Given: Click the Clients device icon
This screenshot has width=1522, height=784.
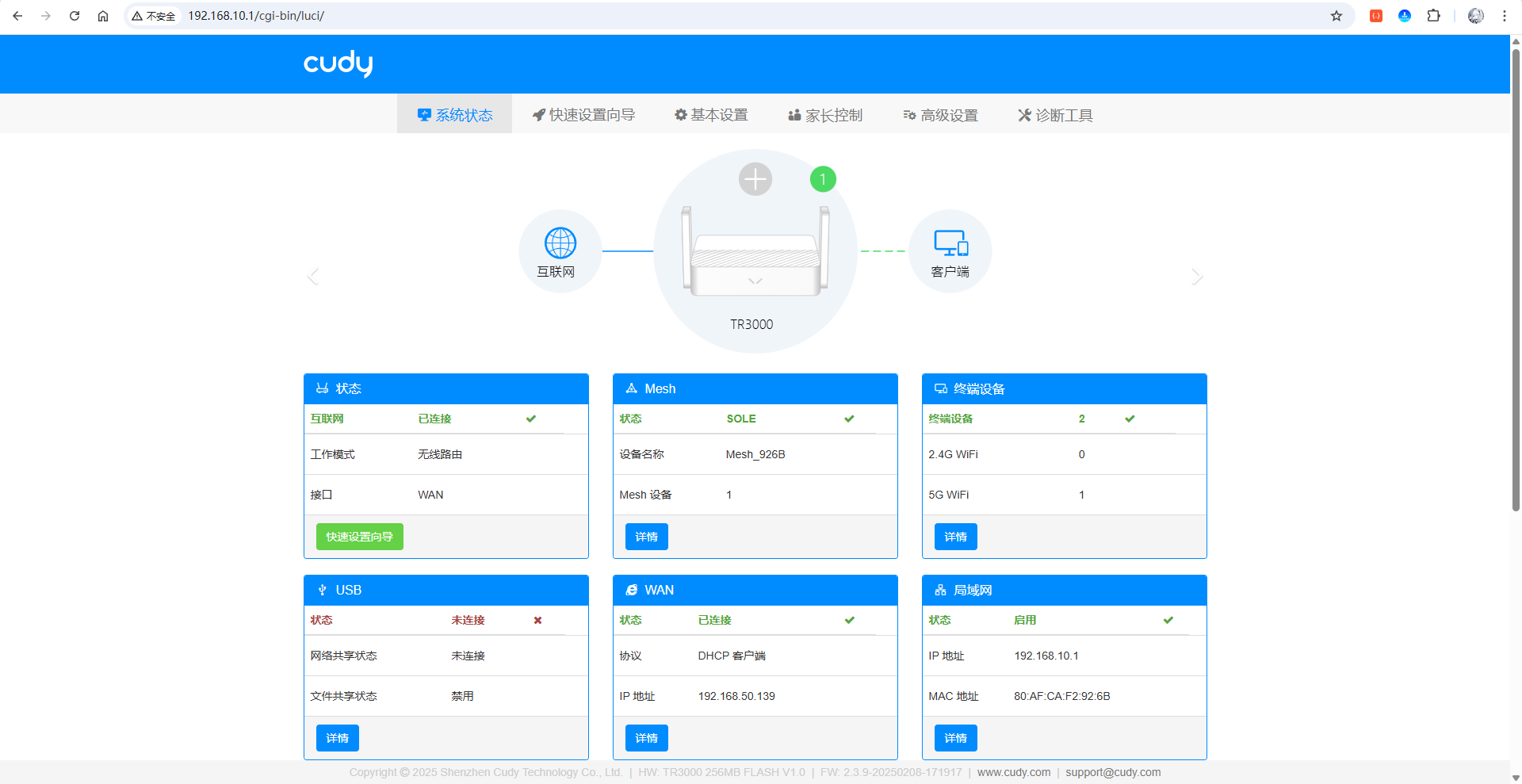Looking at the screenshot, I should 950,243.
